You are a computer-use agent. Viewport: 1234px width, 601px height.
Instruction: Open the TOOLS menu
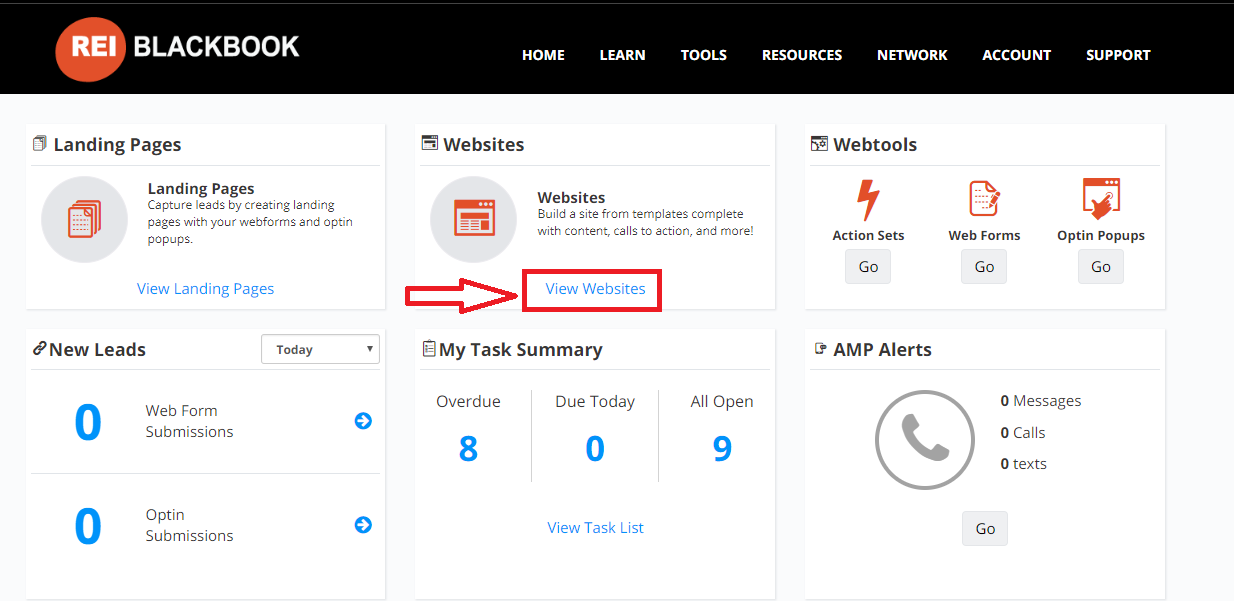(x=704, y=55)
